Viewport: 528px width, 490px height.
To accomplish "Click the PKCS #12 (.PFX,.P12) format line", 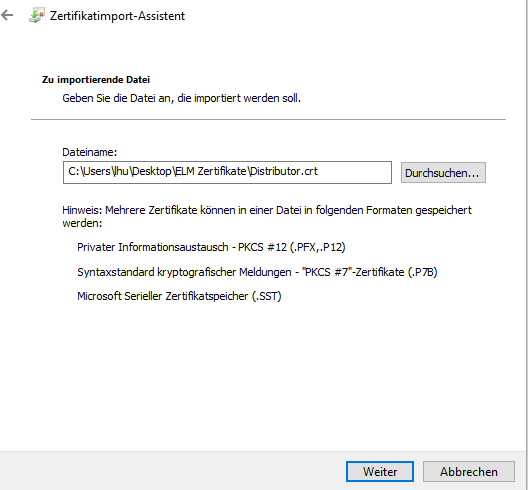I will 211,247.
